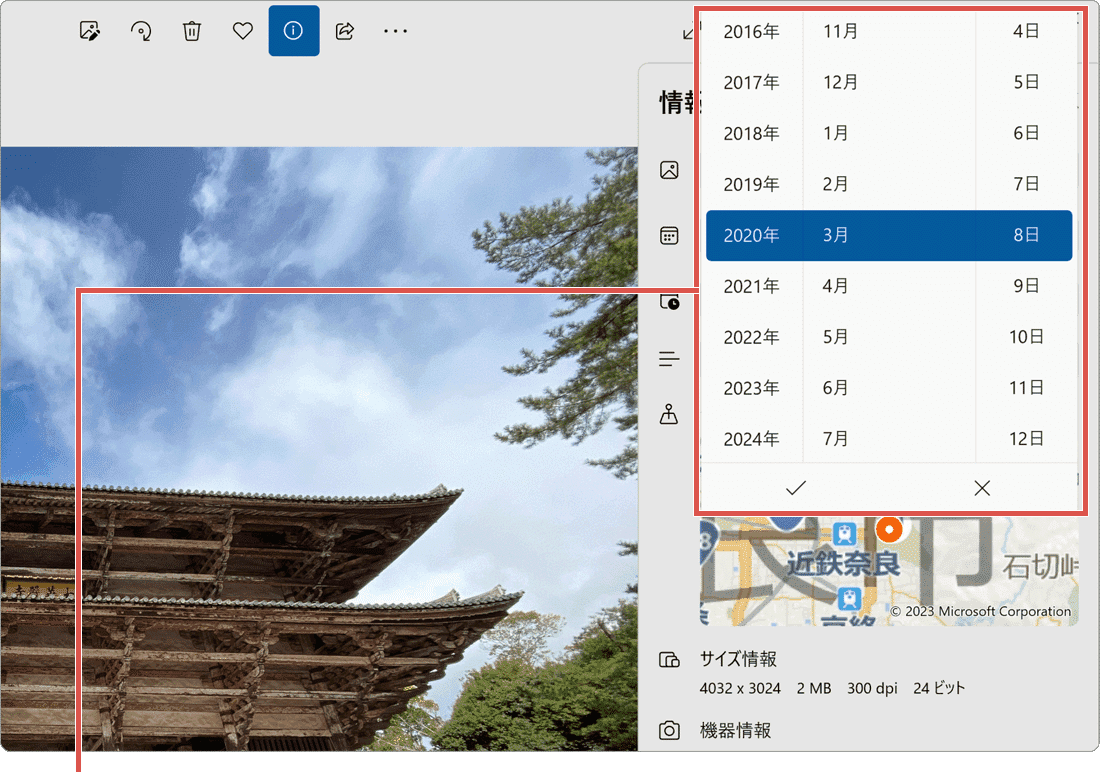Click the clock time icon in the info panel

[669, 301]
